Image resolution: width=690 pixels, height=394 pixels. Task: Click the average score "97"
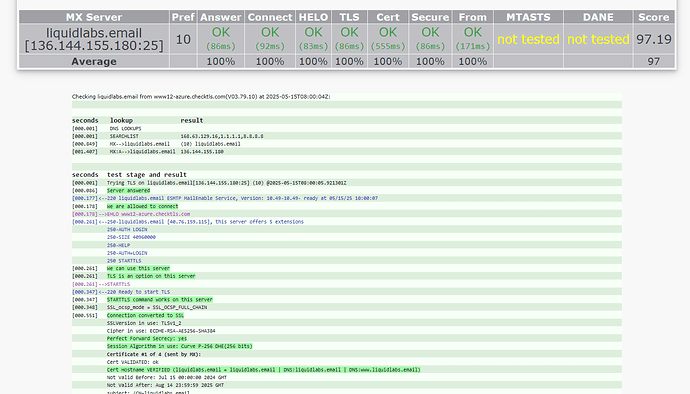click(653, 62)
